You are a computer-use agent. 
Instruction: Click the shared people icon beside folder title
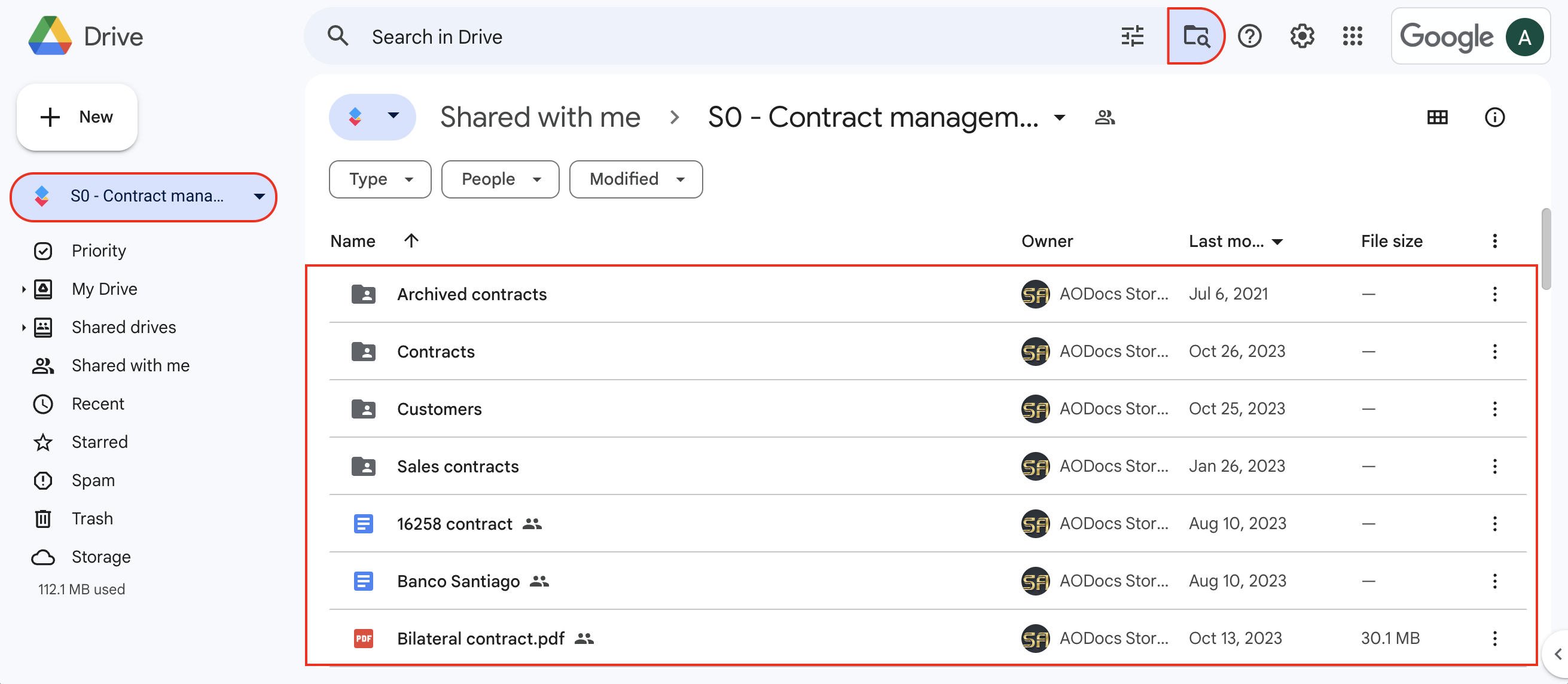point(1105,117)
